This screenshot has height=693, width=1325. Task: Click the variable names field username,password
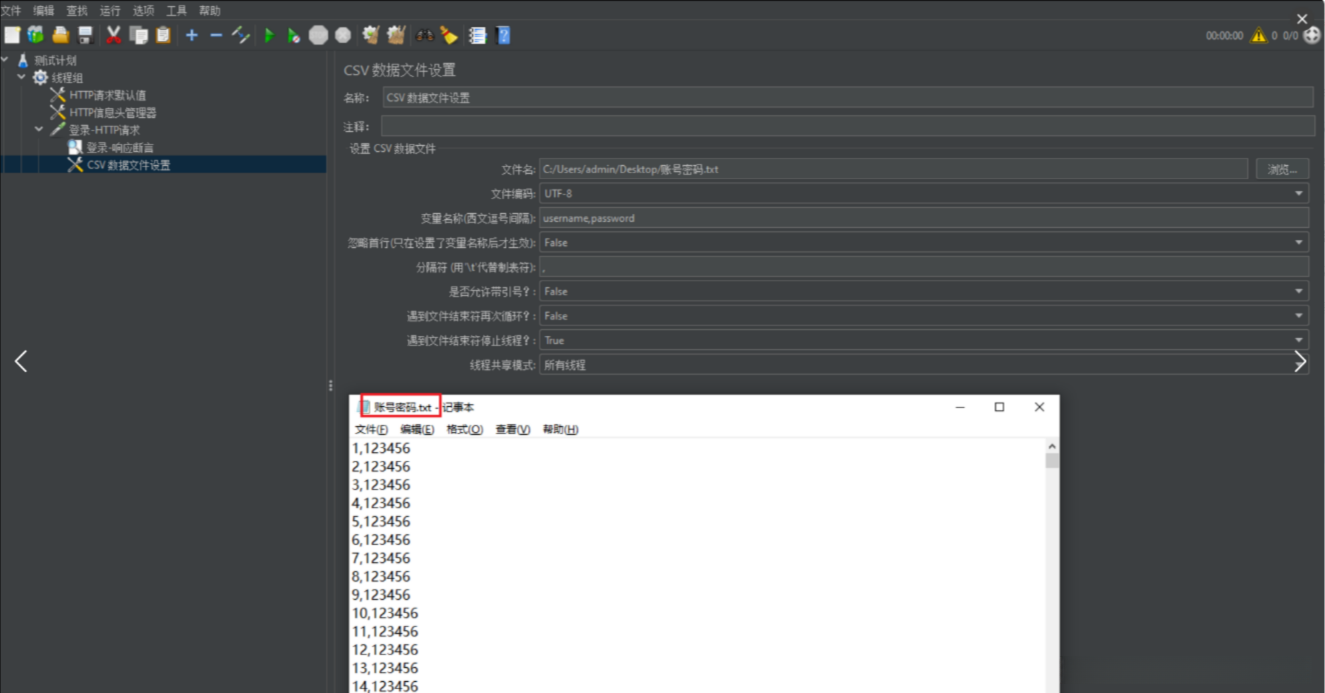pos(923,218)
